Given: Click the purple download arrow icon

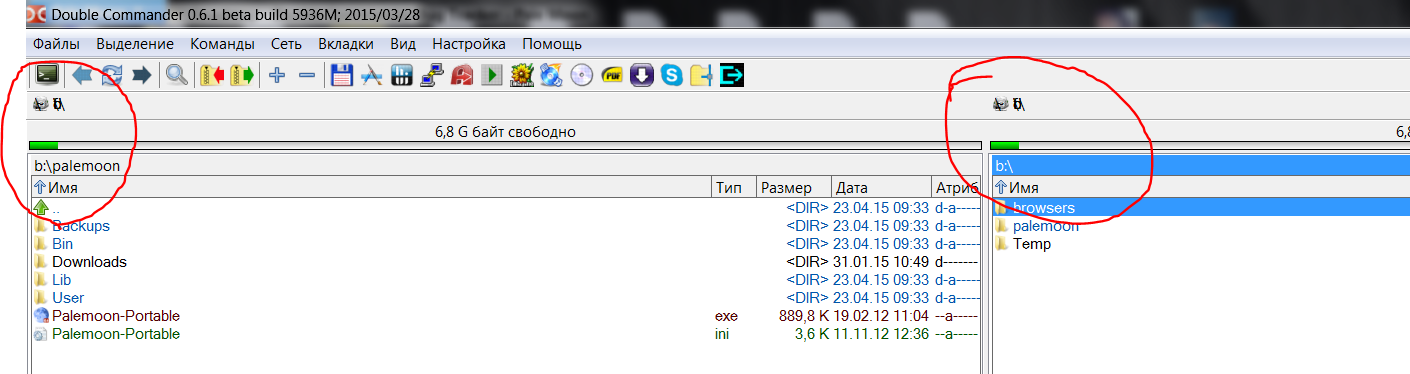Looking at the screenshot, I should [x=642, y=75].
